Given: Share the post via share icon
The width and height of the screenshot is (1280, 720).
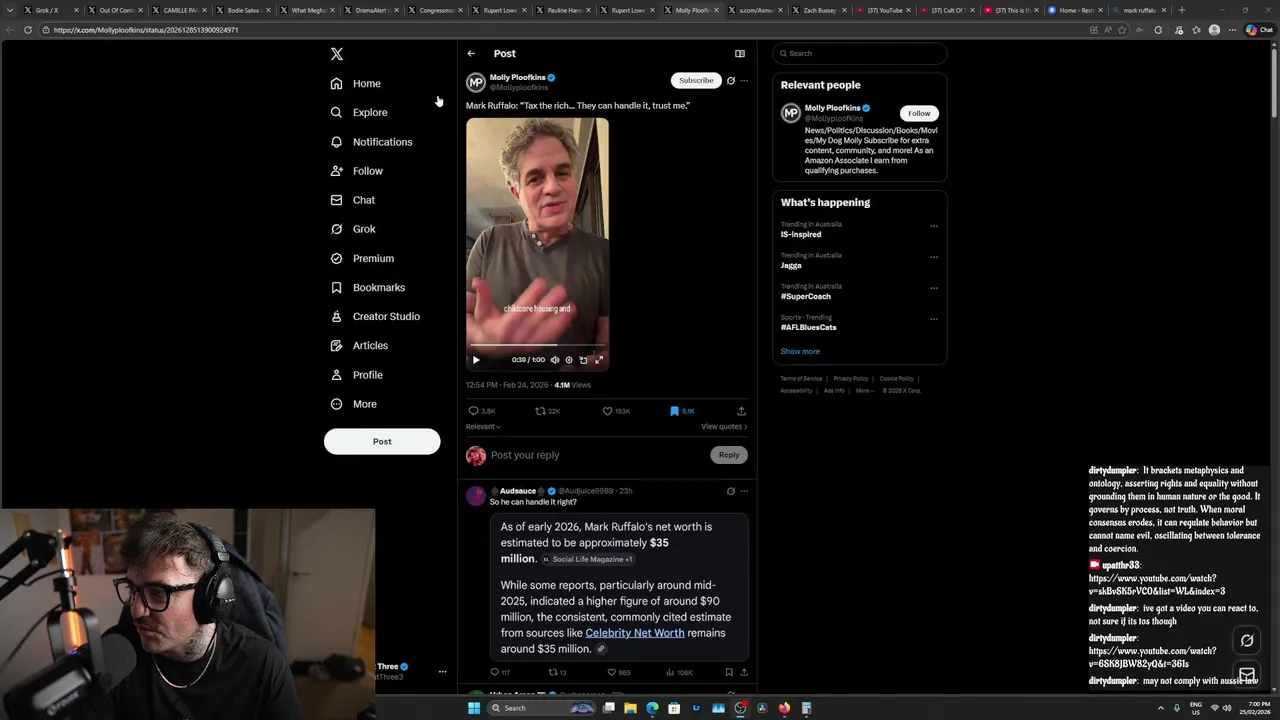Looking at the screenshot, I should [741, 411].
